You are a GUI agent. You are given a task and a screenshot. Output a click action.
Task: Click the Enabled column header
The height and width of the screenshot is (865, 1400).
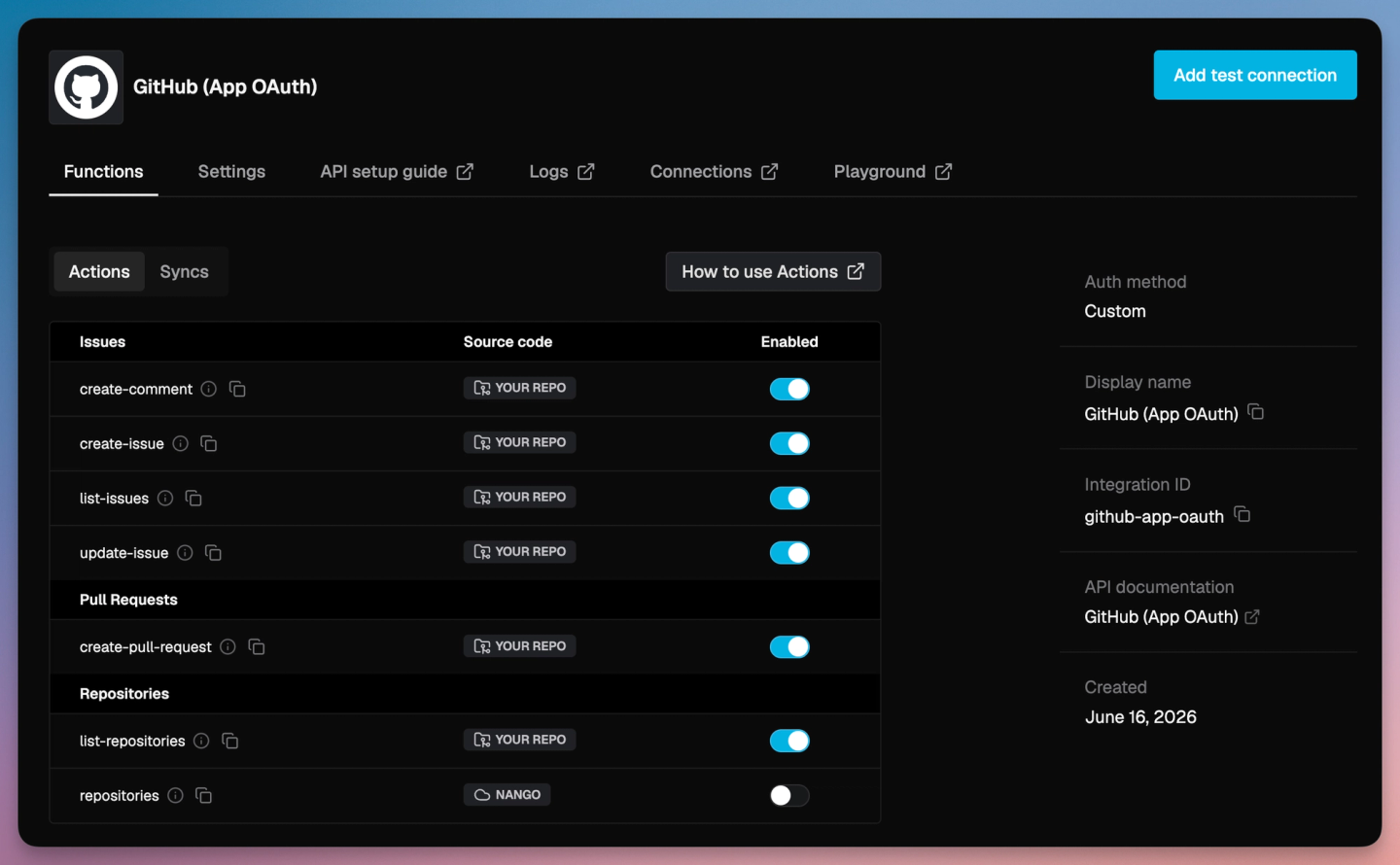click(x=789, y=342)
